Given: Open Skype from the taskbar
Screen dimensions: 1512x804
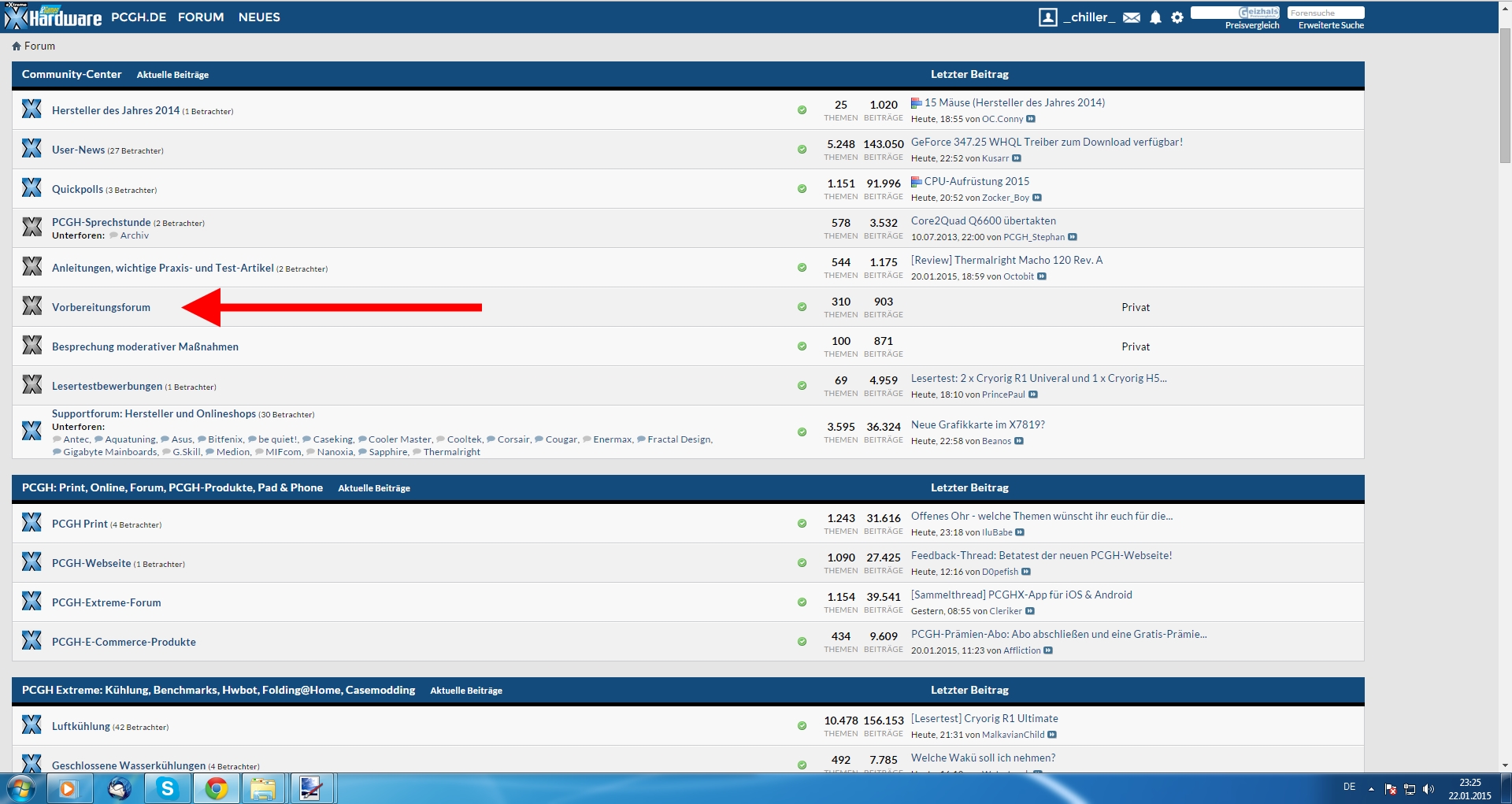Looking at the screenshot, I should point(168,788).
